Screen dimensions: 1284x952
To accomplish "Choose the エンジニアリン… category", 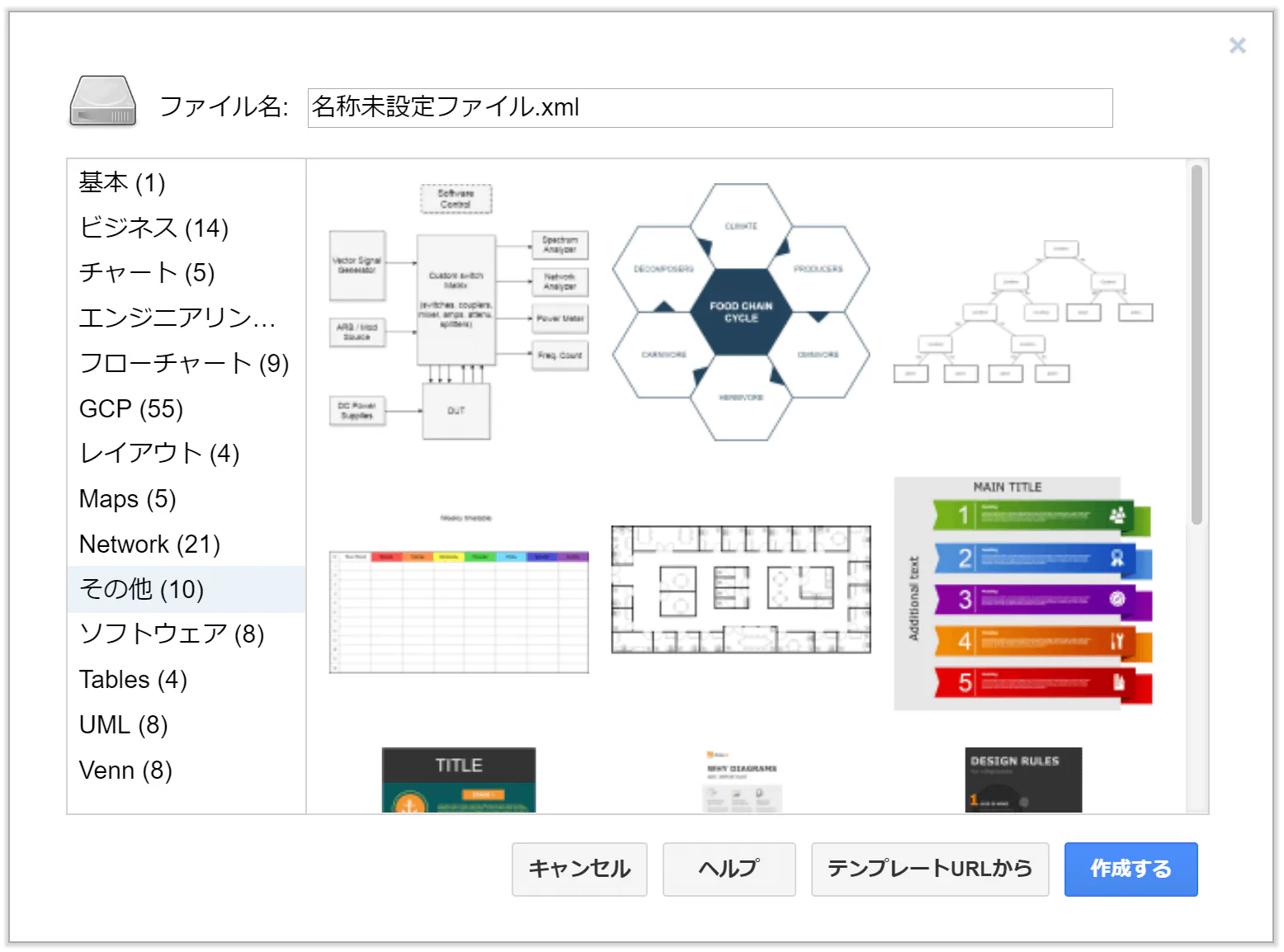I will coord(186,318).
